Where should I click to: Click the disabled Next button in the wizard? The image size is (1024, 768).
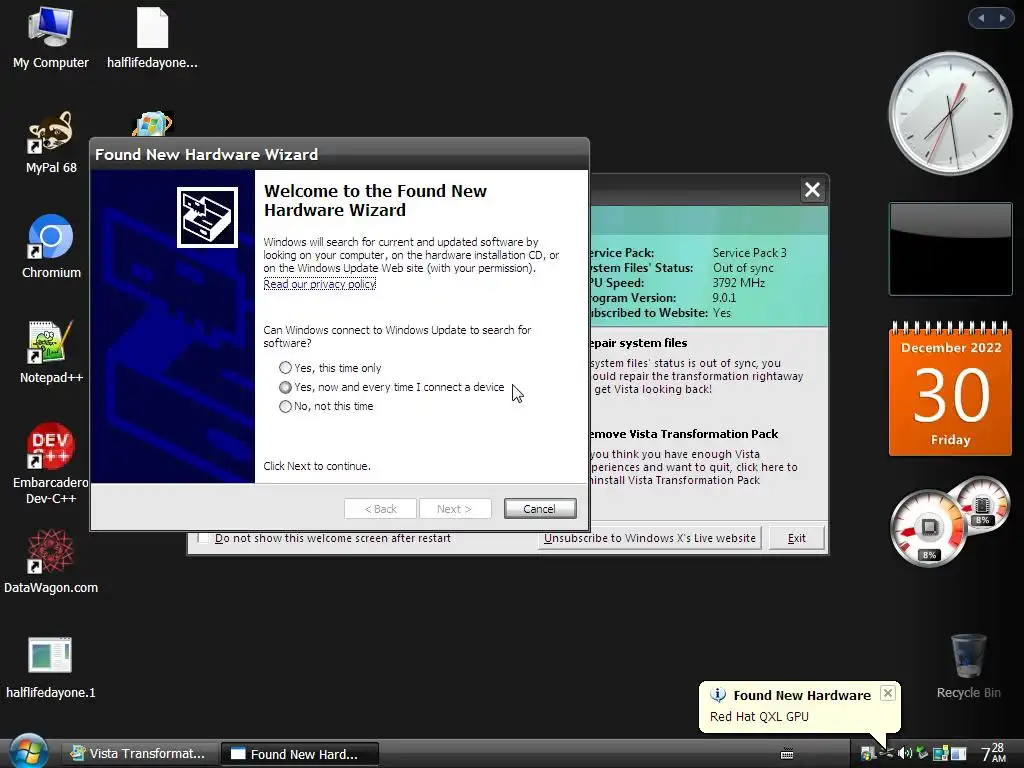point(455,509)
